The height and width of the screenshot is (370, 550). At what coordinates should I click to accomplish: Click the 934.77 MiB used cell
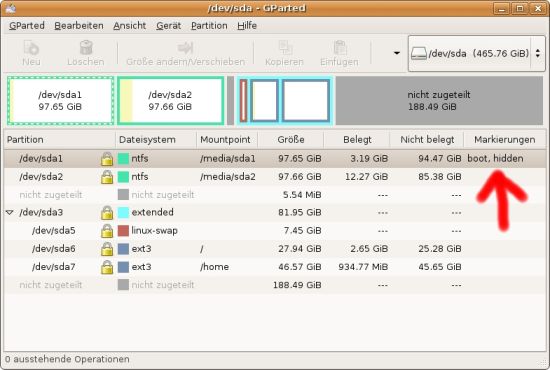(363, 267)
